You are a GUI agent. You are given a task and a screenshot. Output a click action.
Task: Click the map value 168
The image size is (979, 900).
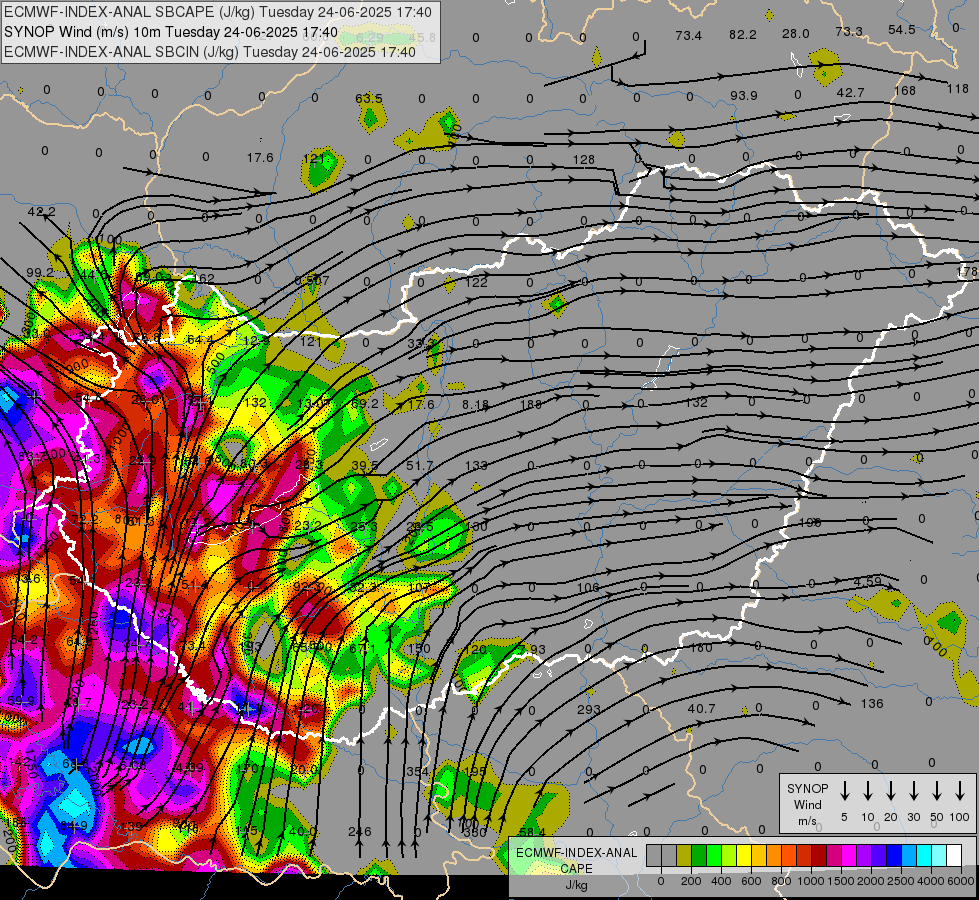point(905,91)
